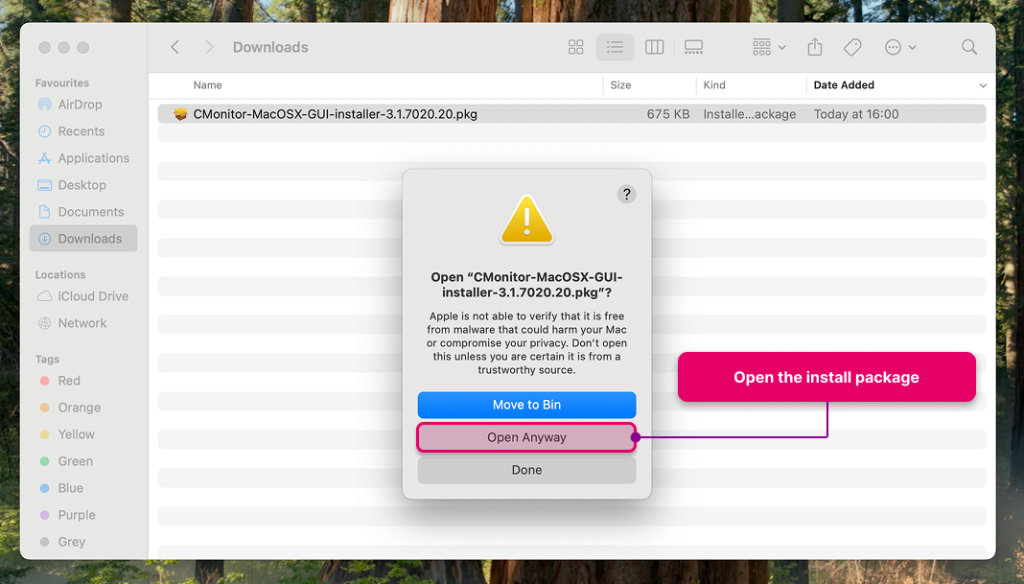Viewport: 1024px width, 584px height.
Task: Click the Recents clock icon
Action: pos(44,131)
